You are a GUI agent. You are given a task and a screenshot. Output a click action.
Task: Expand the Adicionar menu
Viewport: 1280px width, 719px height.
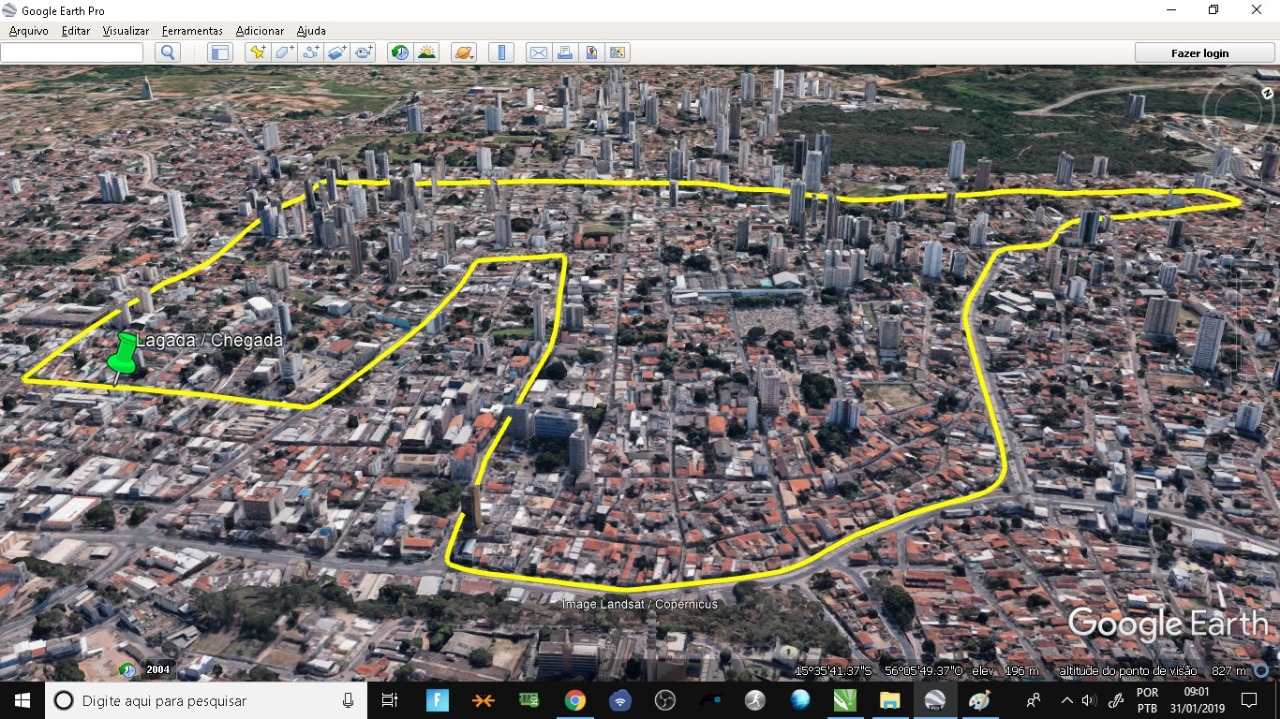point(260,31)
